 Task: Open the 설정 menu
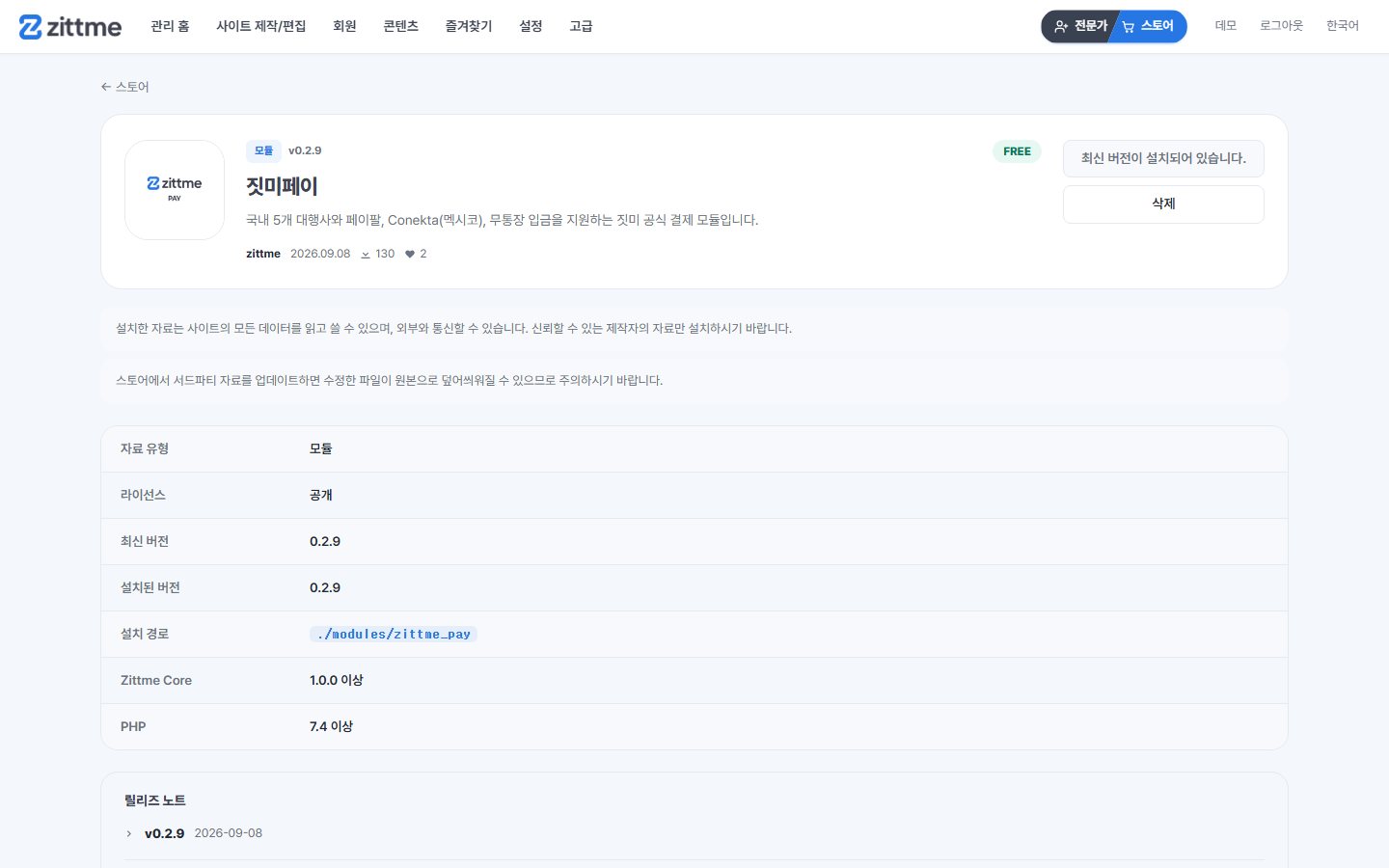point(531,26)
